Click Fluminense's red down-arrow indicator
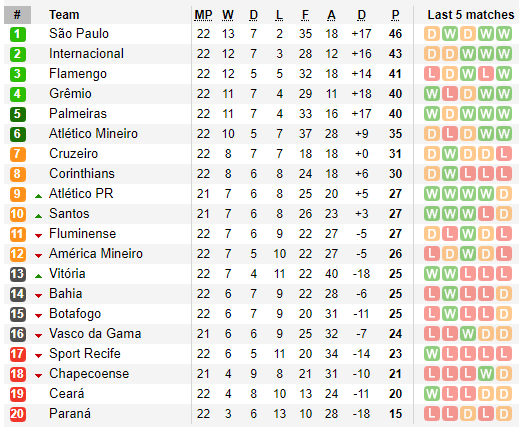The width and height of the screenshot is (519, 427). pyautogui.click(x=38, y=236)
